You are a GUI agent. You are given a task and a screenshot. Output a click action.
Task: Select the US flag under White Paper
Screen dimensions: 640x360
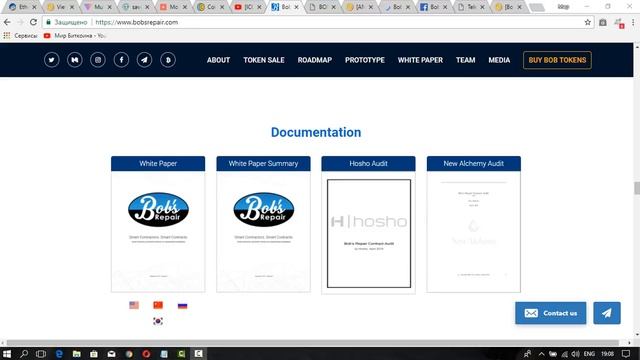(134, 305)
